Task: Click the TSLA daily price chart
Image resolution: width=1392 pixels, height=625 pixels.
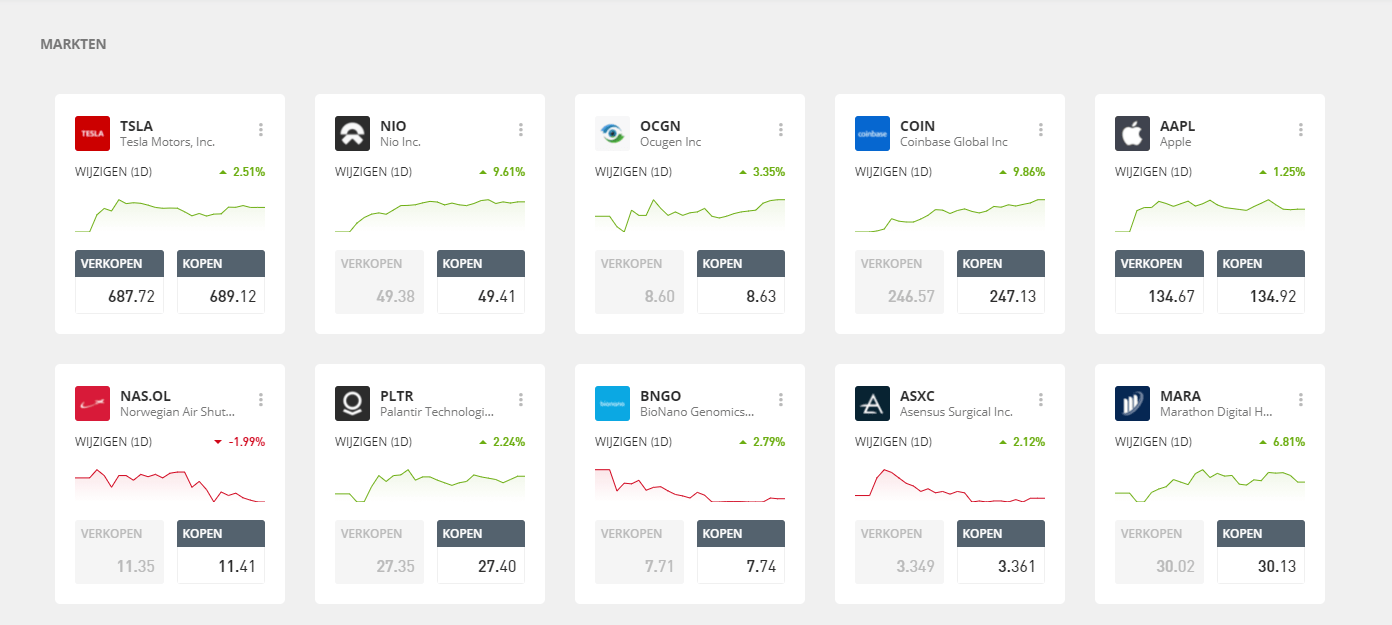Action: click(170, 215)
